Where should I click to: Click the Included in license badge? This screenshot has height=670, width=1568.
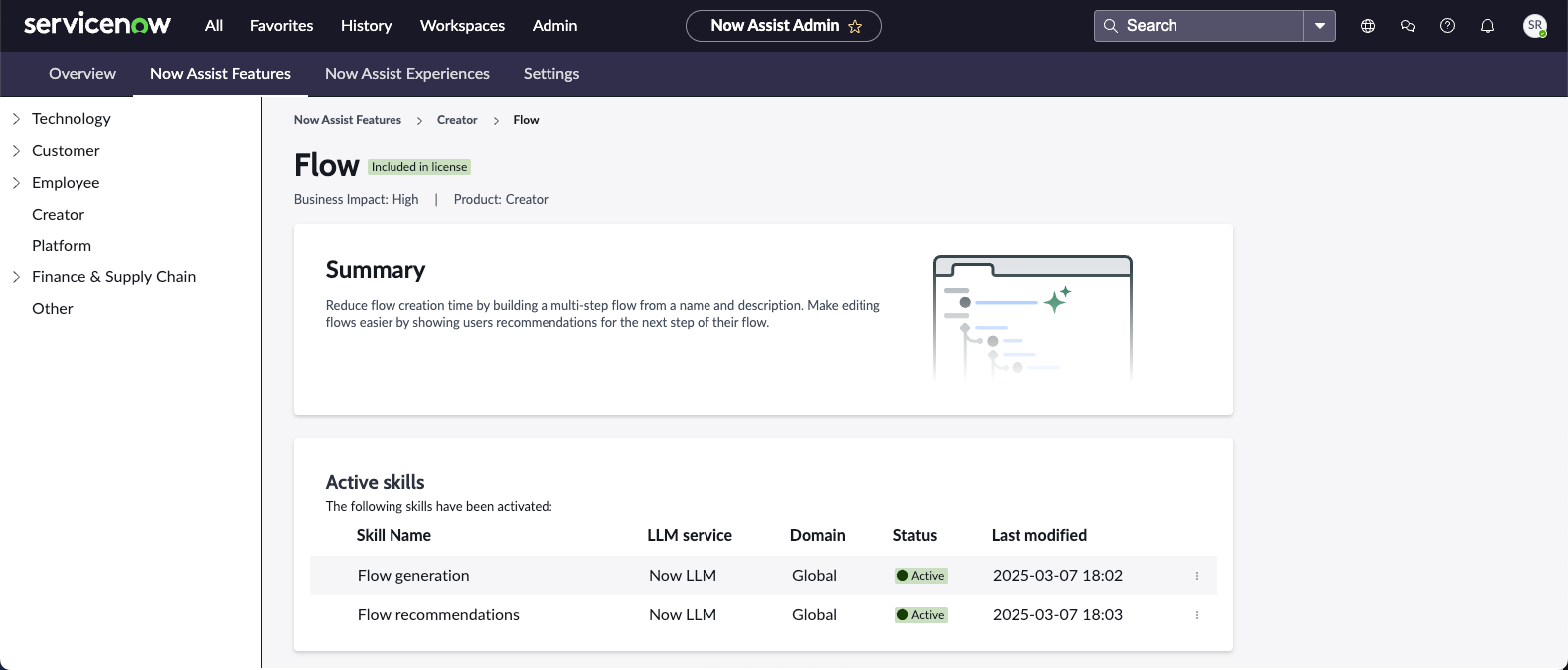point(419,167)
